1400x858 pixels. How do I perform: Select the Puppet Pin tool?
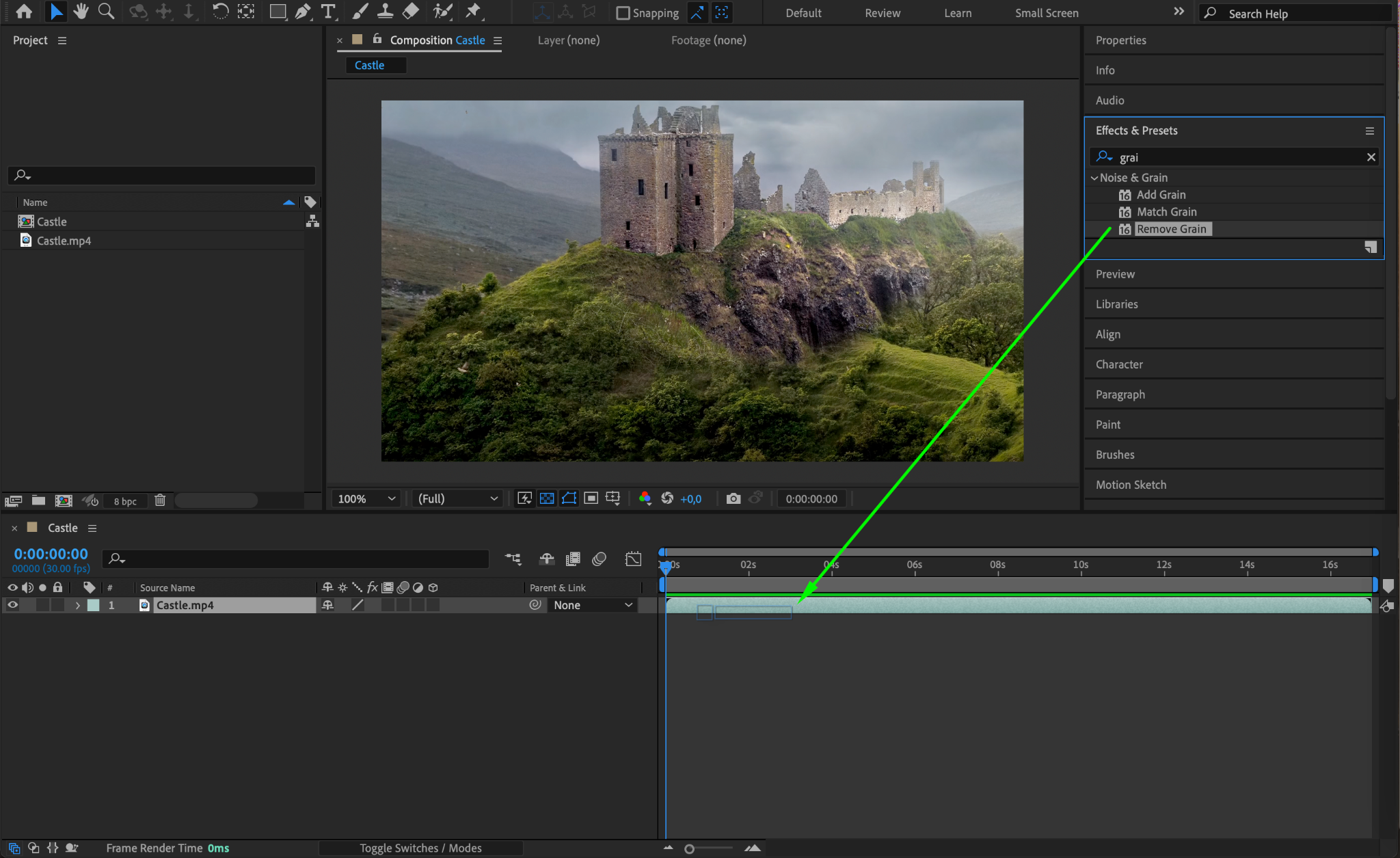(473, 12)
